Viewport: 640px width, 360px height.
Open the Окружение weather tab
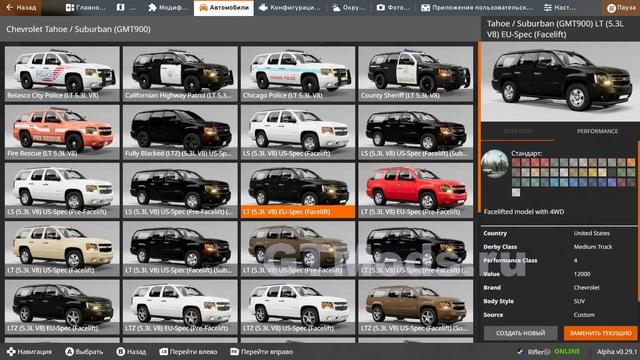click(348, 7)
